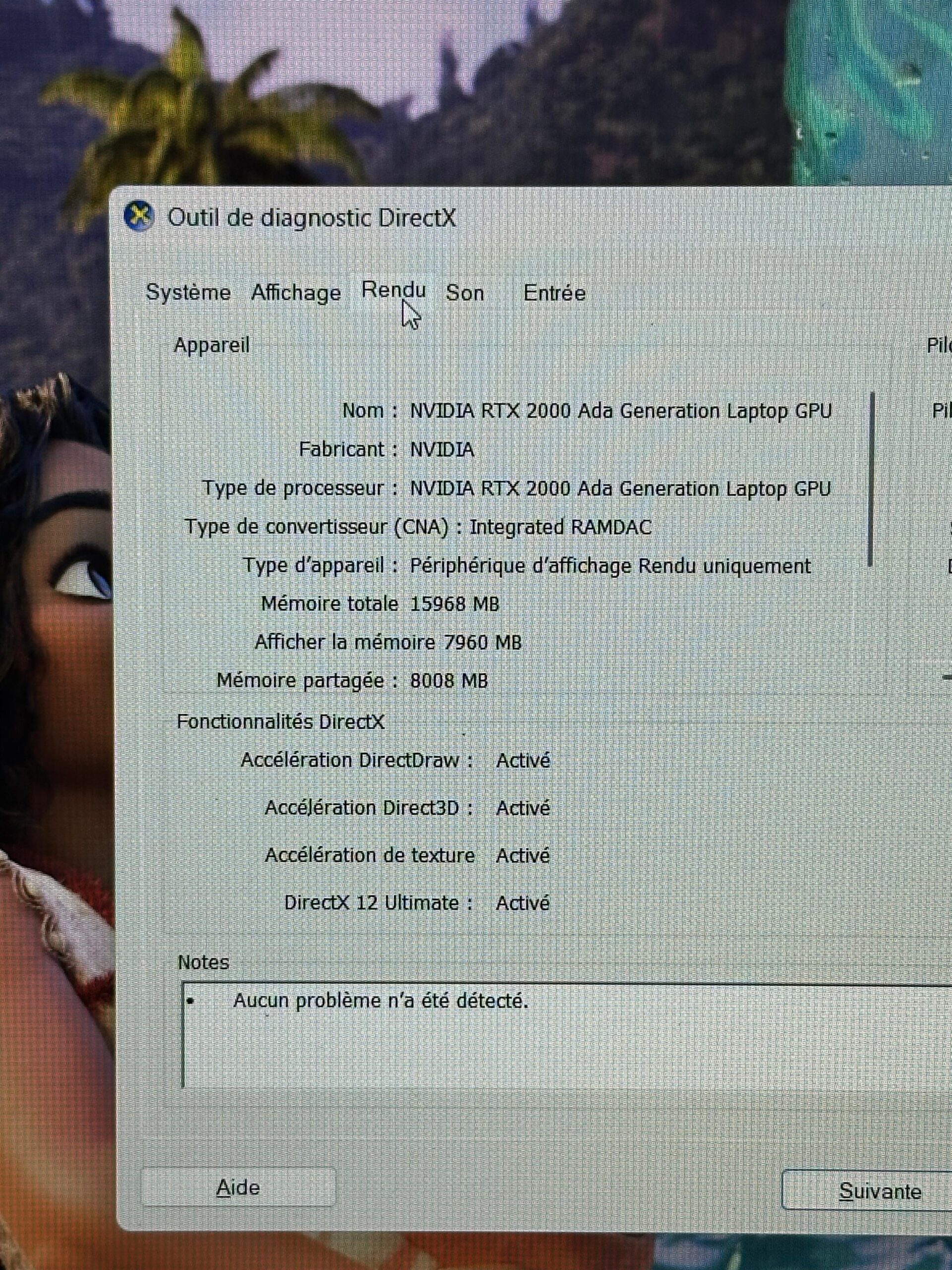Select the Rendu tab
This screenshot has width=952, height=1270.
(x=394, y=290)
